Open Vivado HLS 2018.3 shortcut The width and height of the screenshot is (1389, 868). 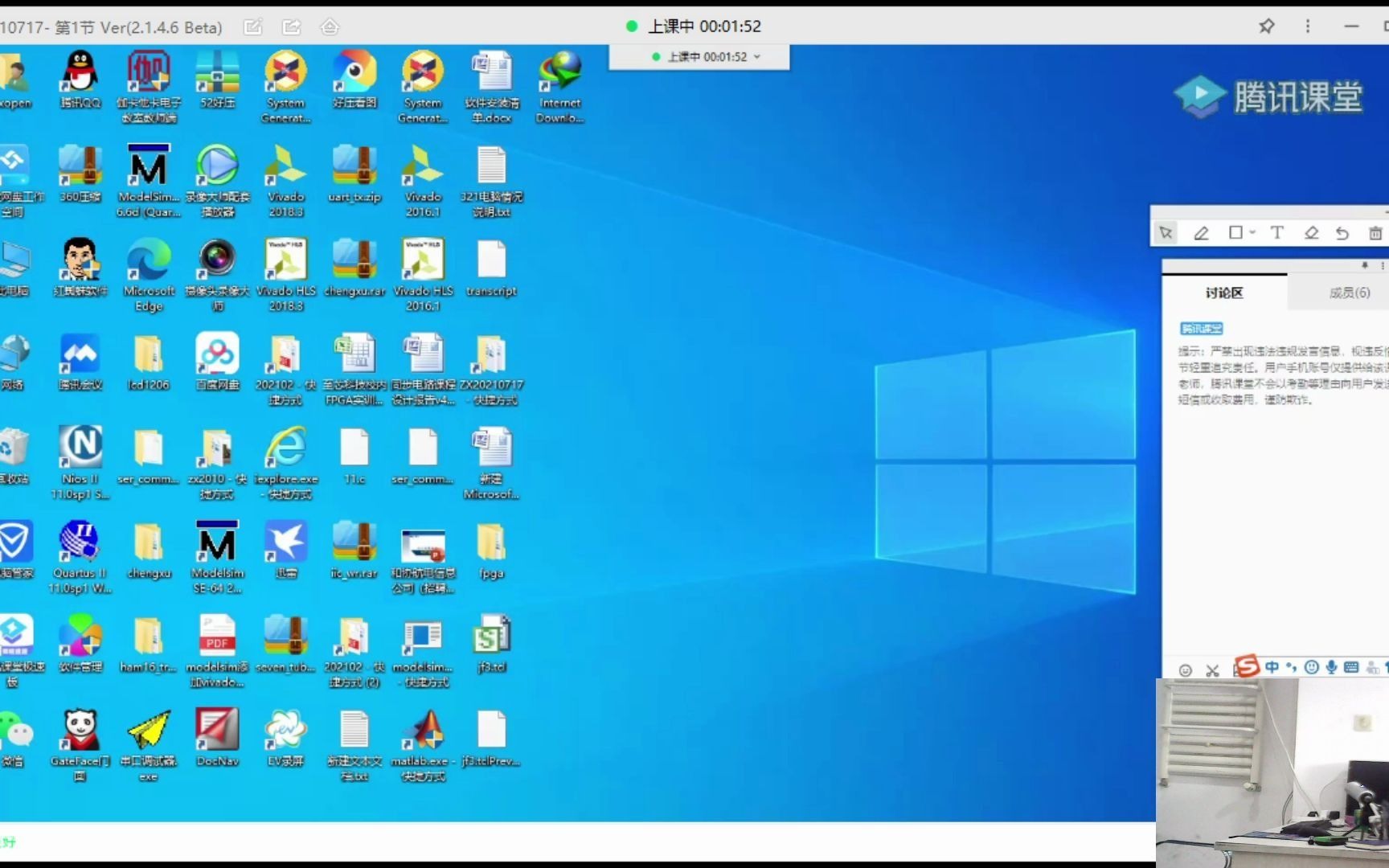(285, 275)
